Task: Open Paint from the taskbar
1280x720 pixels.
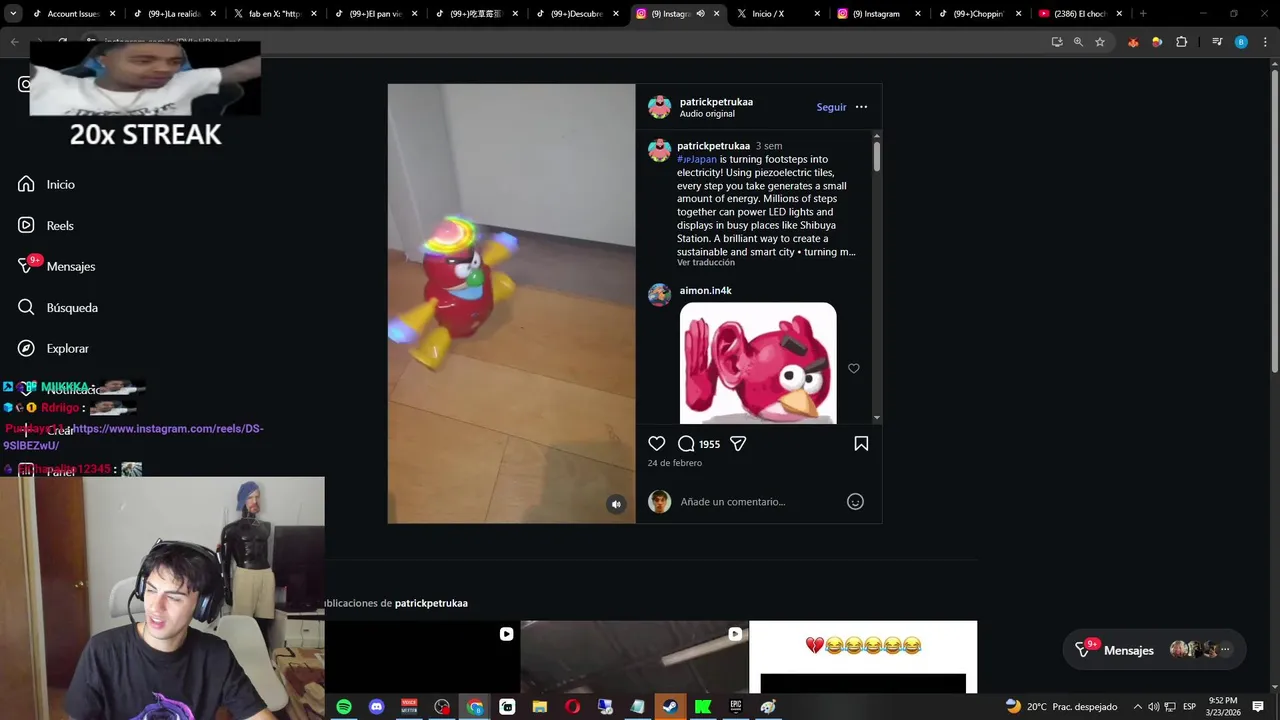Action: click(x=768, y=707)
